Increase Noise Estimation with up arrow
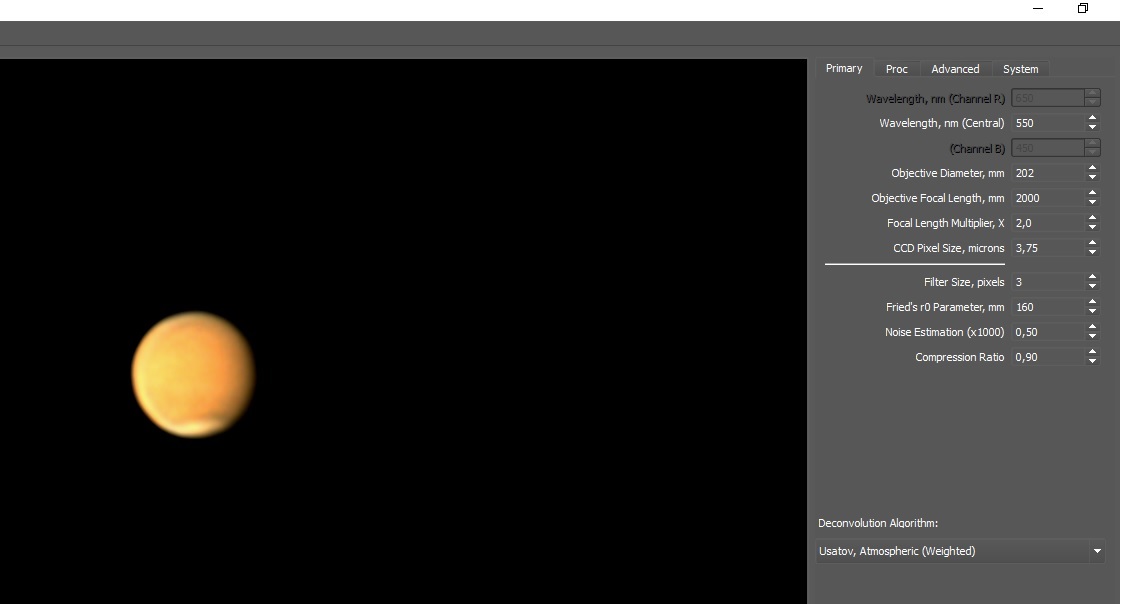The image size is (1124, 604). pyautogui.click(x=1092, y=327)
